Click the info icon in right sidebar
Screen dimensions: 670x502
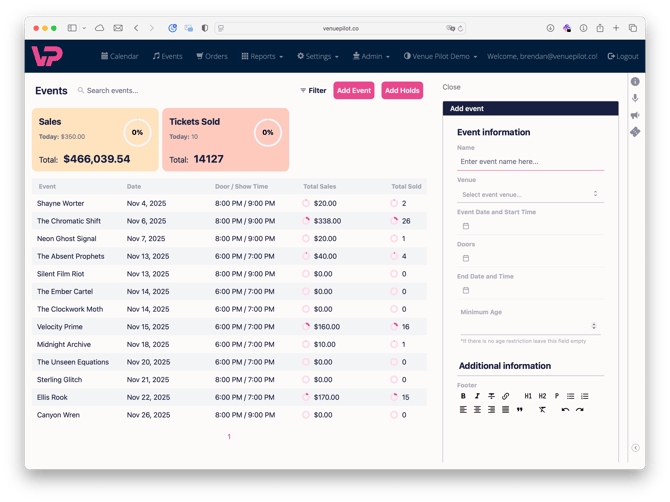(x=635, y=81)
